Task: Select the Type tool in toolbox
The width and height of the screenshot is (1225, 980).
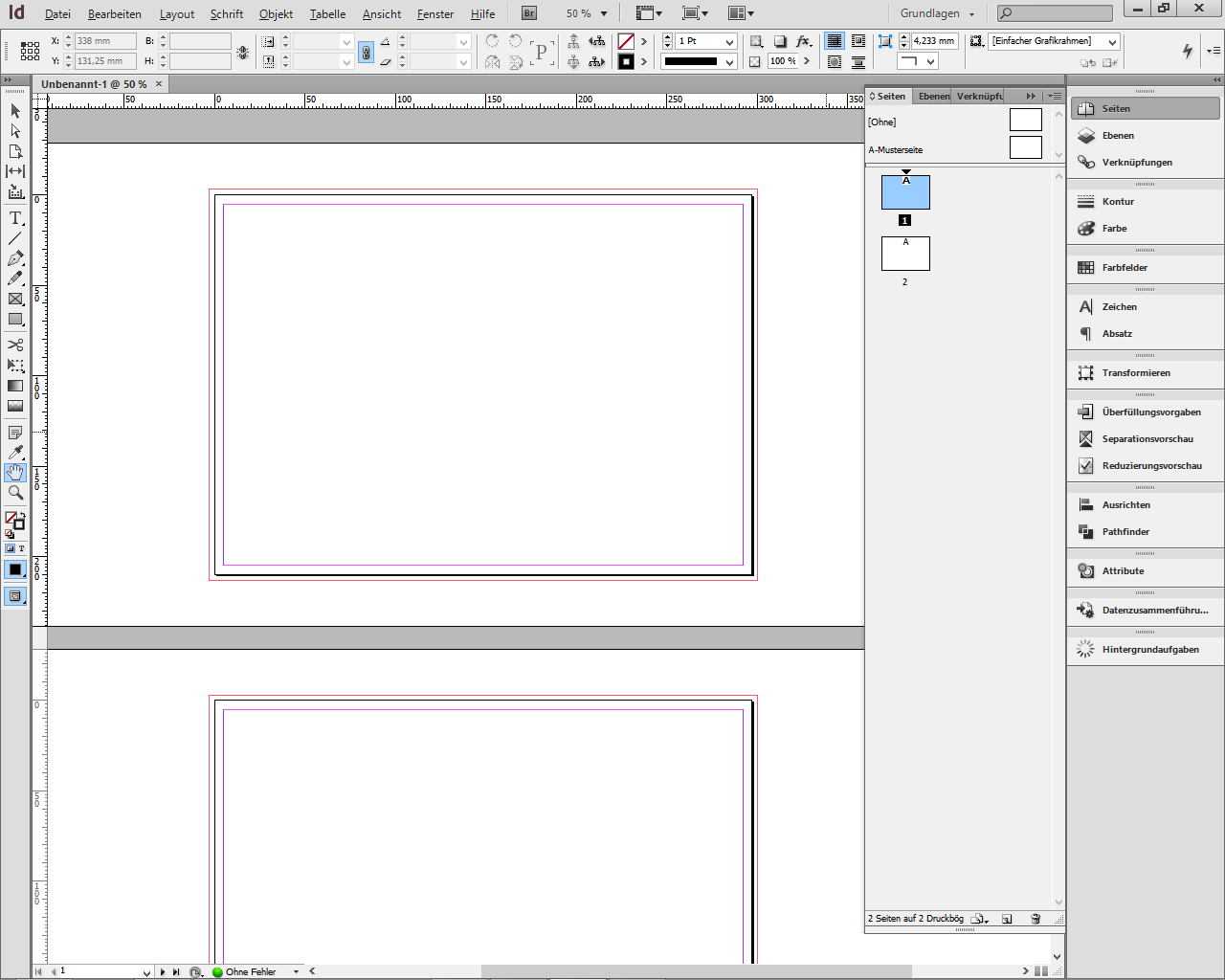Action: [x=15, y=218]
